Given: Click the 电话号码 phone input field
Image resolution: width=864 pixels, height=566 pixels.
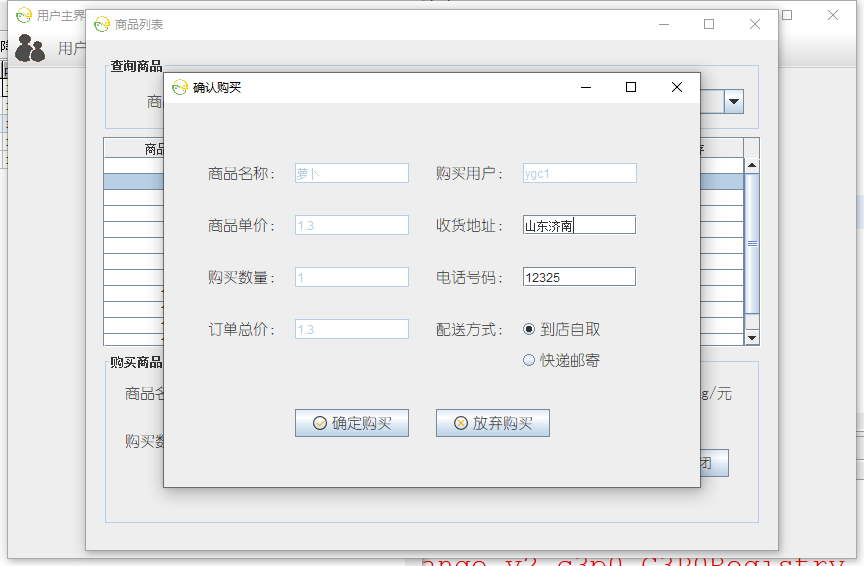Looking at the screenshot, I should click(x=579, y=277).
